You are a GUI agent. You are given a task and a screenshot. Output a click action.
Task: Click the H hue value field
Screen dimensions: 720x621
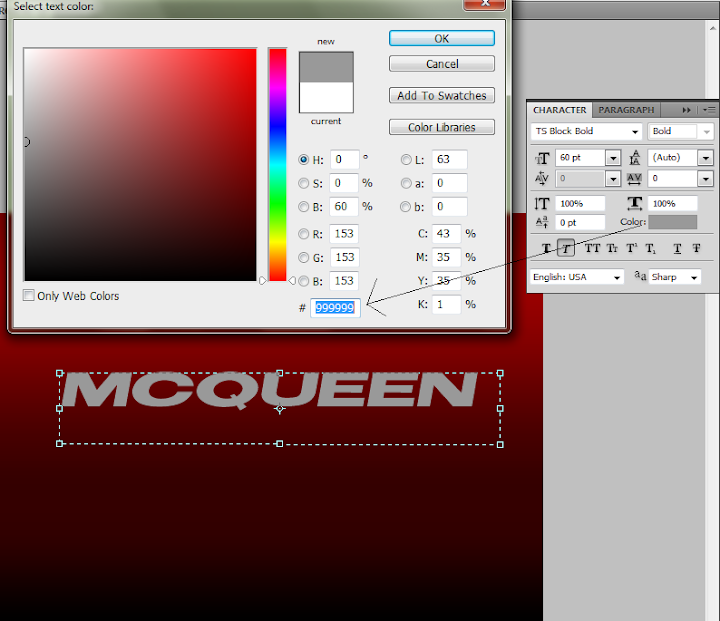(x=344, y=159)
